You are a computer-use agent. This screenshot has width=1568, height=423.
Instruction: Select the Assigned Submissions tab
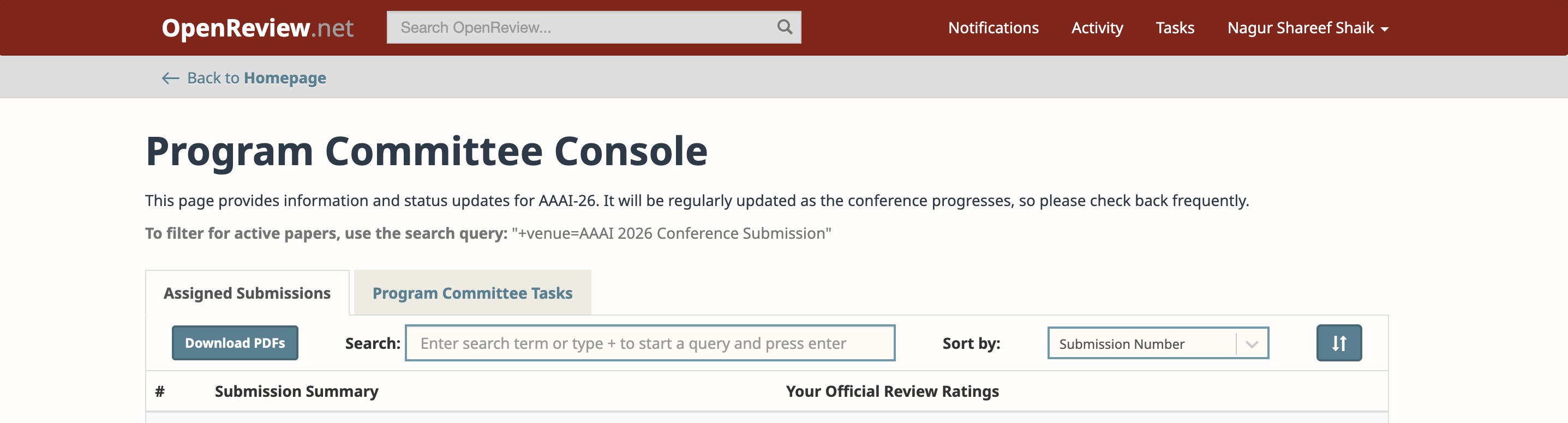coord(247,294)
